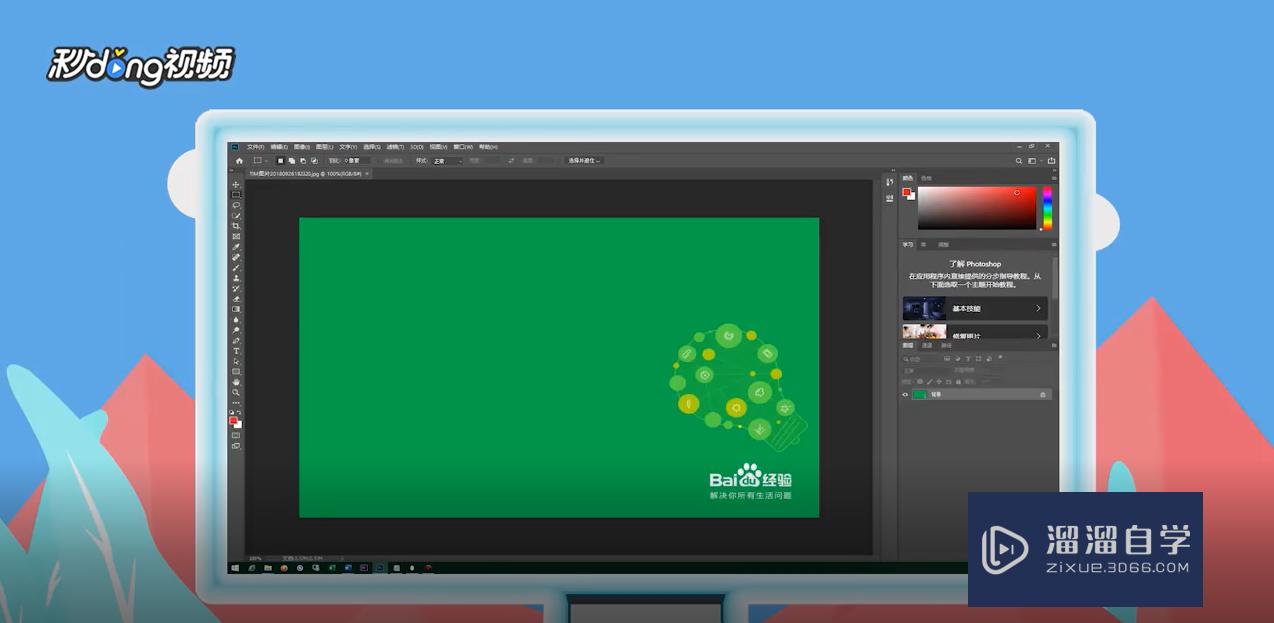Click the foreground red color swatch in toolbox
Viewport: 1274px width, 623px height.
(234, 420)
